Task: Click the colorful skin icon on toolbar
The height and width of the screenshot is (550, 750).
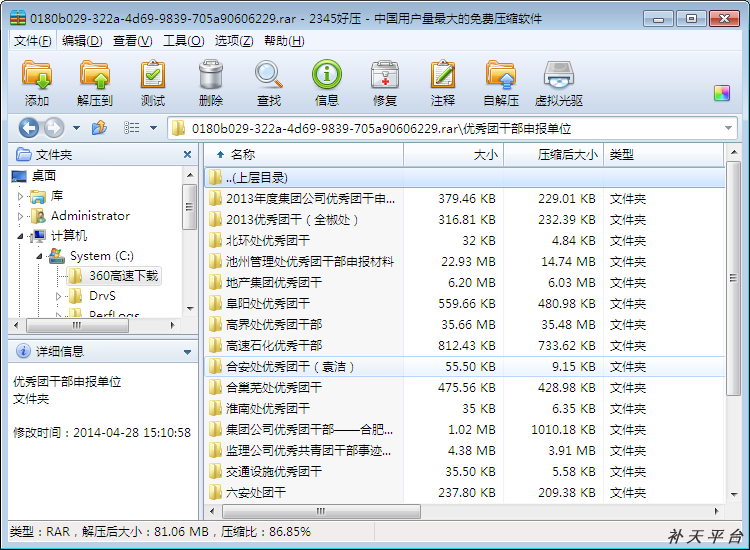Action: [x=722, y=93]
